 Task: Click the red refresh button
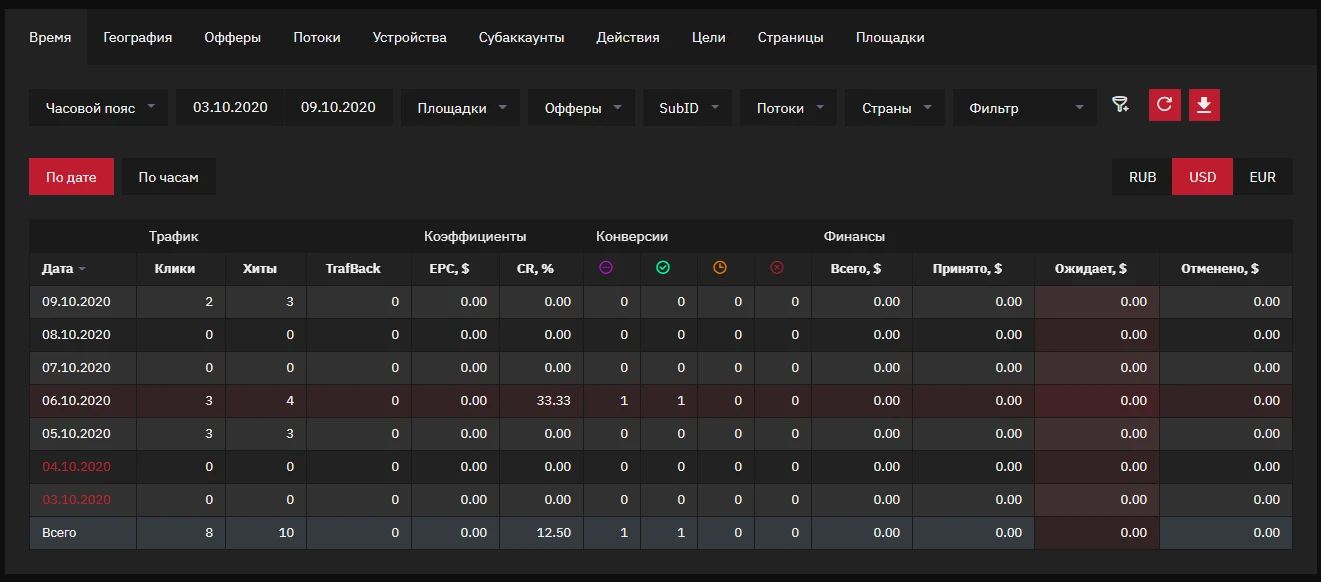coord(1164,105)
